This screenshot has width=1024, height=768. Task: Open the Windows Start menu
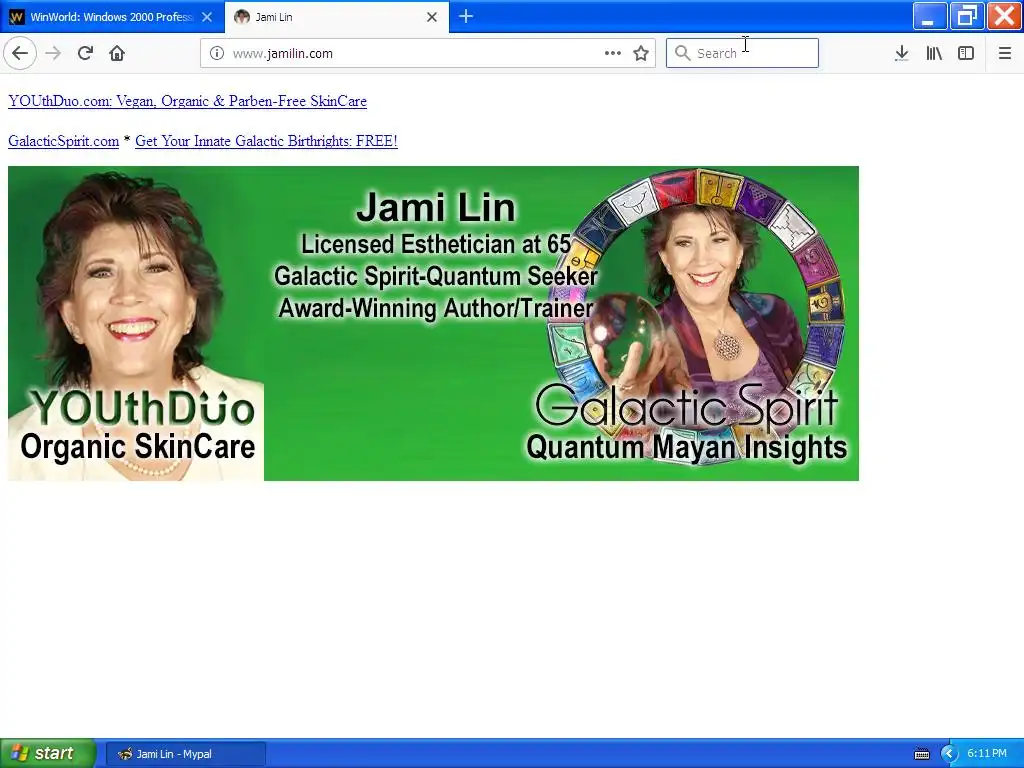pyautogui.click(x=46, y=754)
